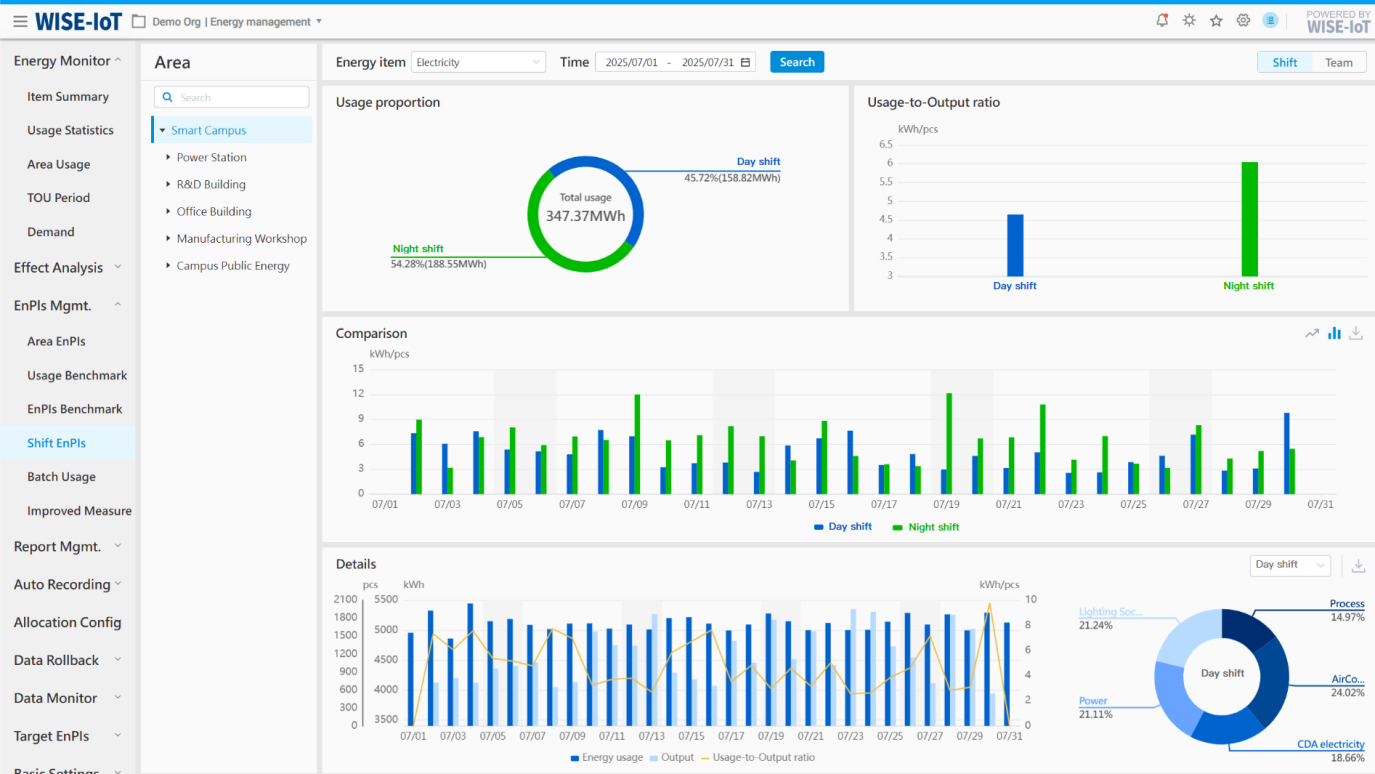Open Day shift dropdown in Details

[x=1289, y=565]
